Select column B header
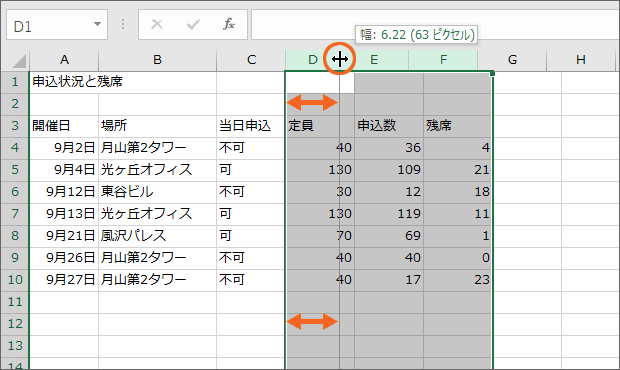The width and height of the screenshot is (620, 370). click(157, 60)
